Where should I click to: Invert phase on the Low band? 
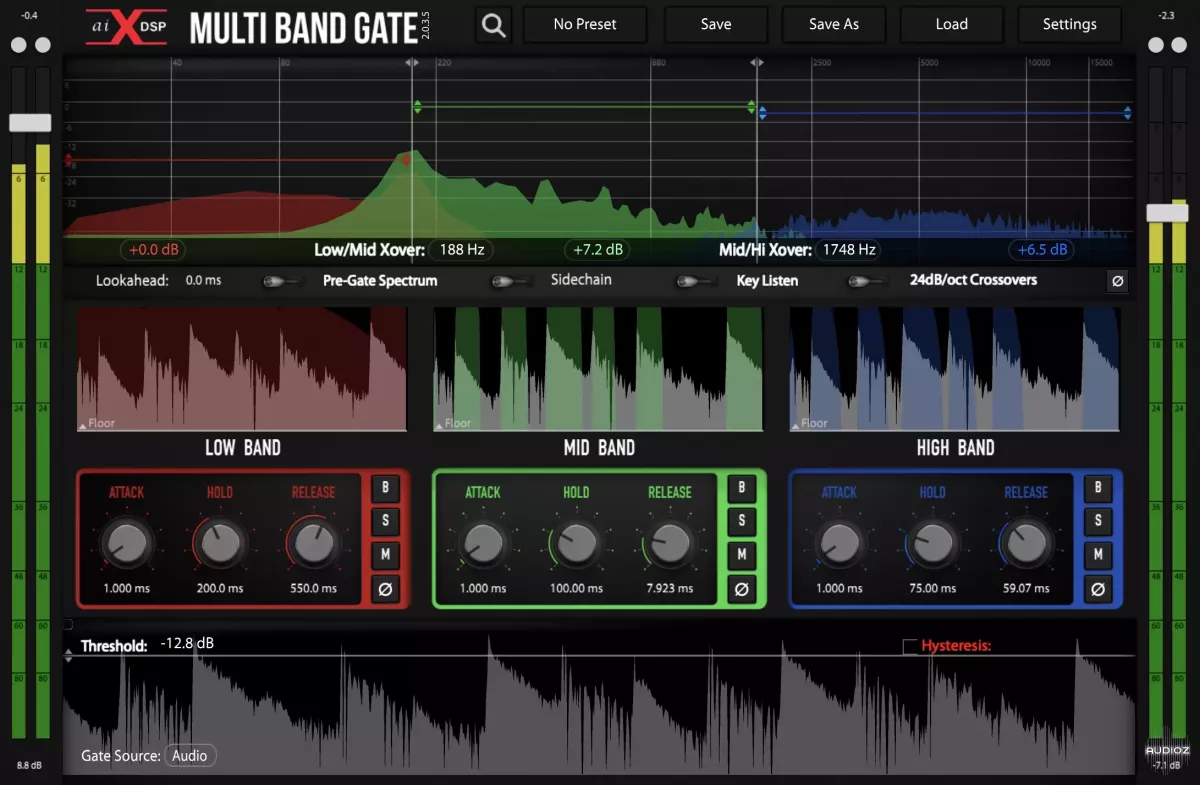coord(384,589)
